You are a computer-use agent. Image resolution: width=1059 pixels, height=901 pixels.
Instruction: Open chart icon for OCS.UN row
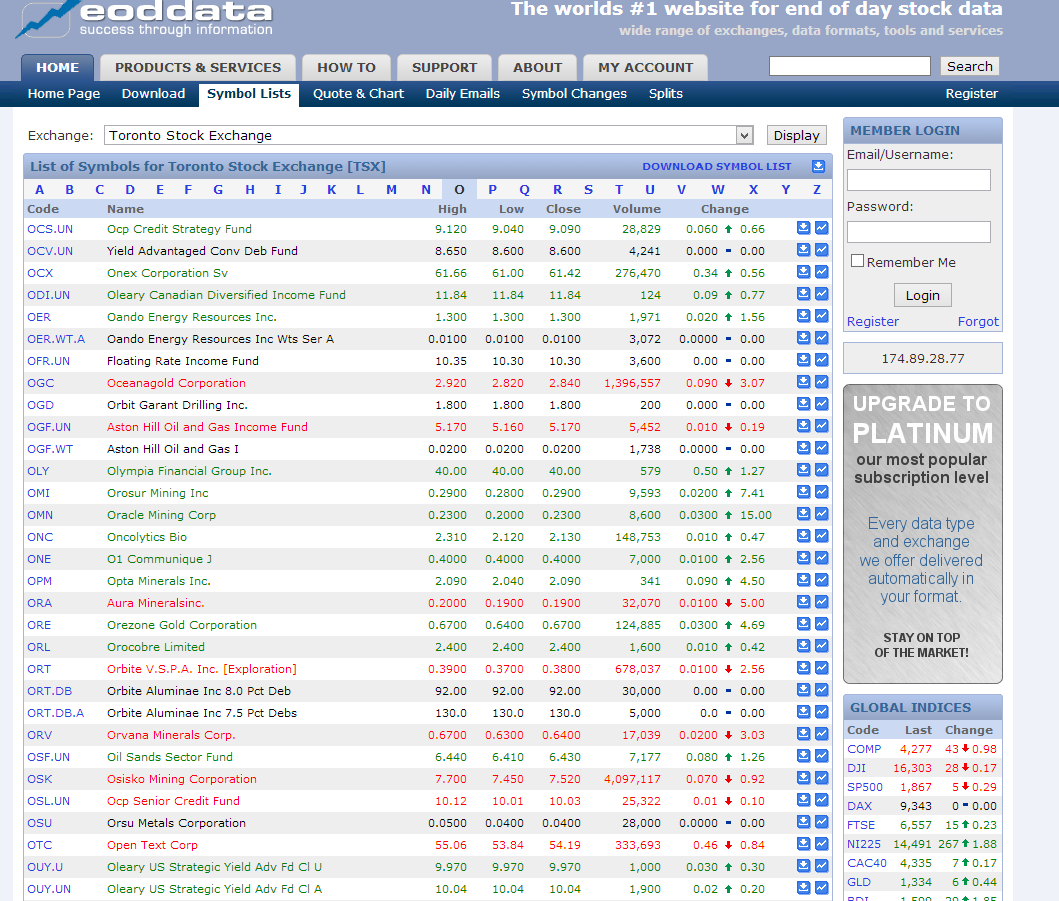coord(821,228)
